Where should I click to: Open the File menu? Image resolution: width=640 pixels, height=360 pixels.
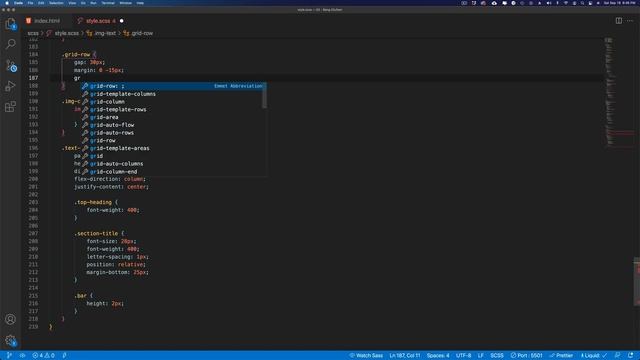point(30,3)
